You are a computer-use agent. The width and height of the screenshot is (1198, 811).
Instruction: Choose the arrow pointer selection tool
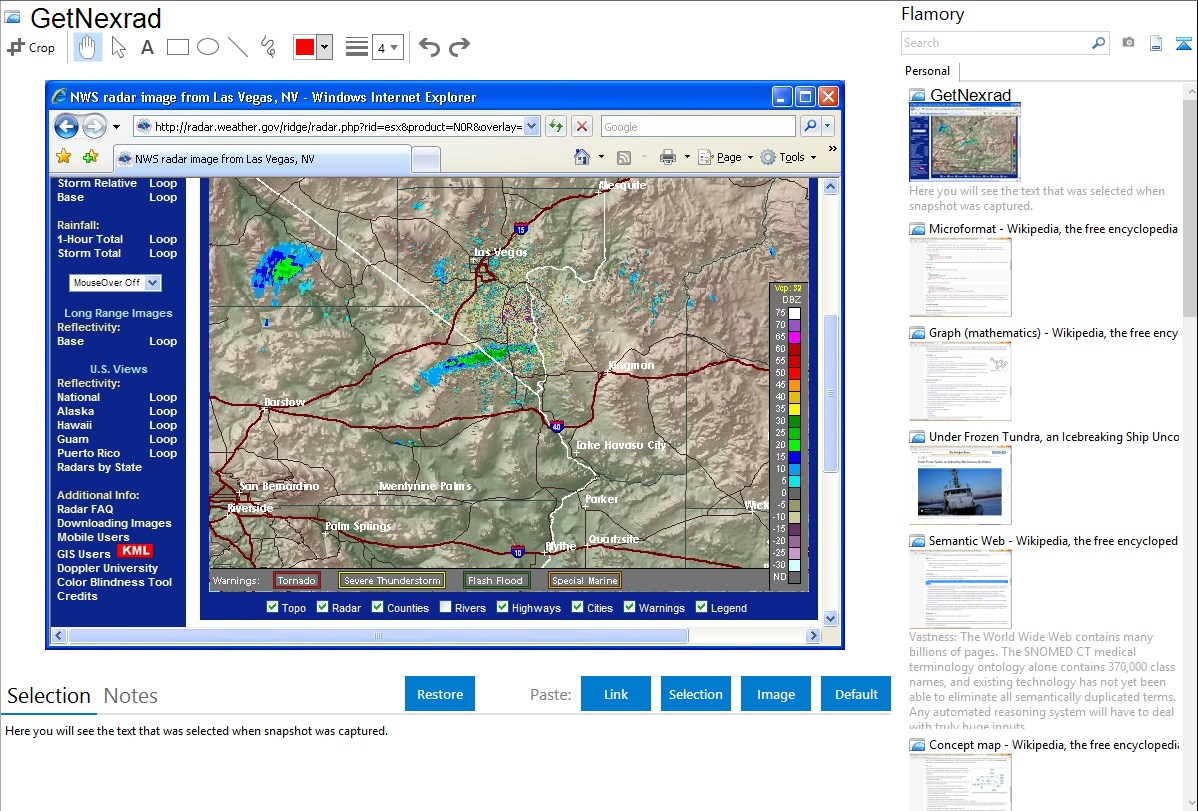pos(118,47)
